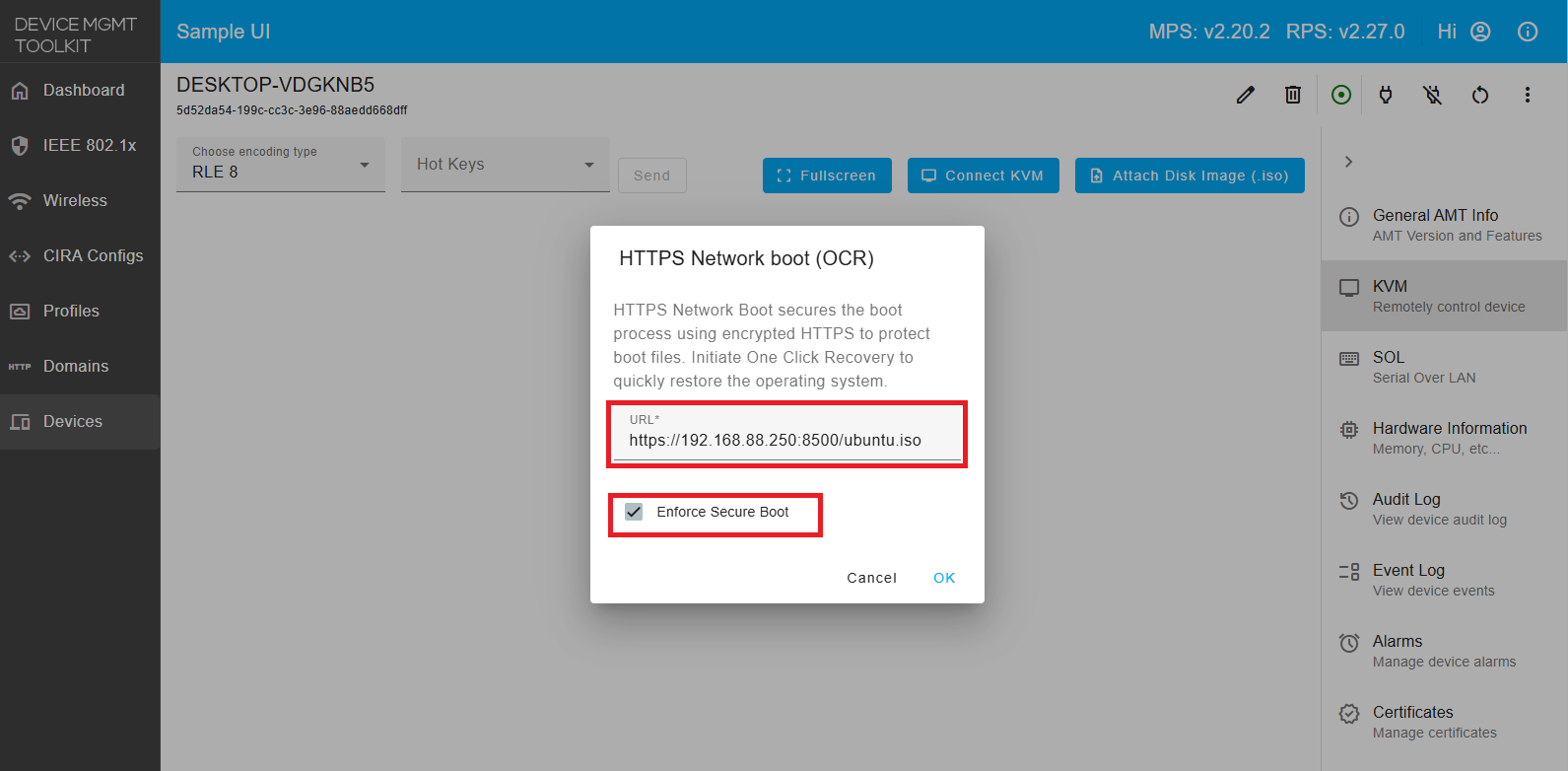
Task: Click the RPS: v2.27.0 version text
Action: point(1345,32)
